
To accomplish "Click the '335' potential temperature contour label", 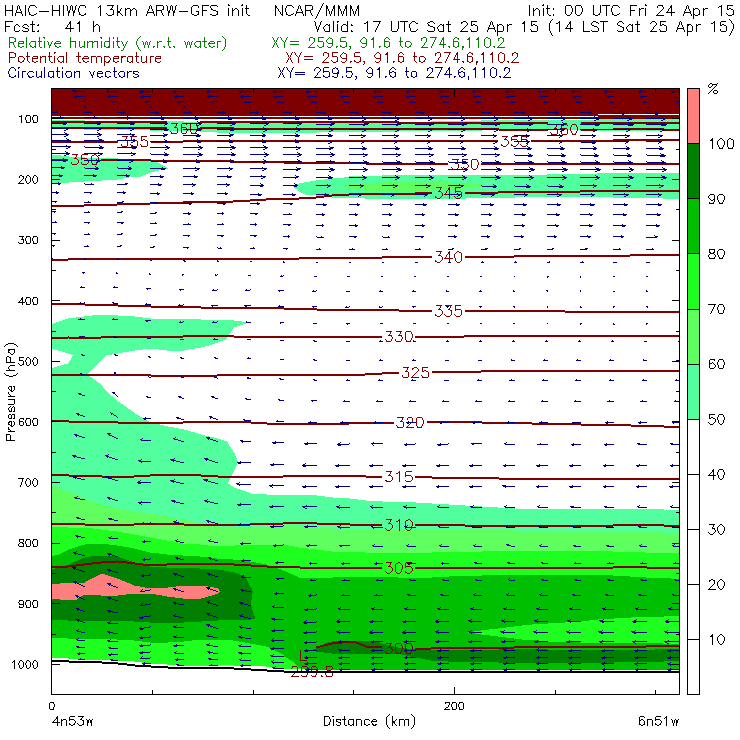I will (x=448, y=311).
